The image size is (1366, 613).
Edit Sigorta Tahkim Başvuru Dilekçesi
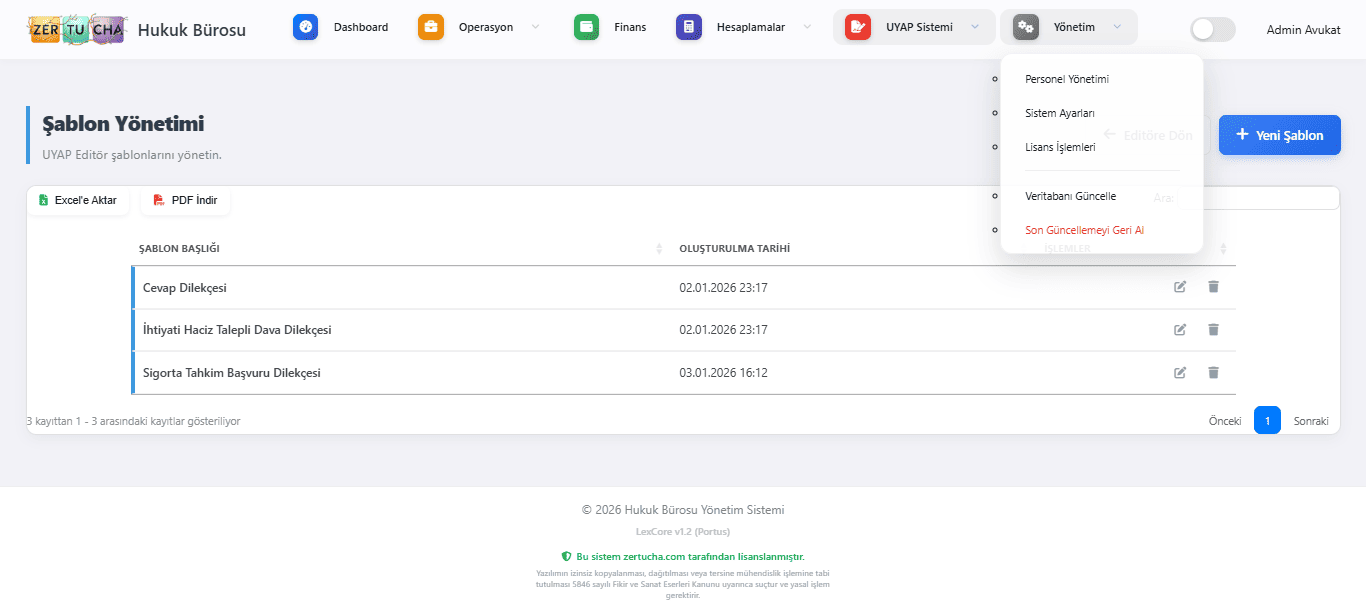pos(1180,373)
